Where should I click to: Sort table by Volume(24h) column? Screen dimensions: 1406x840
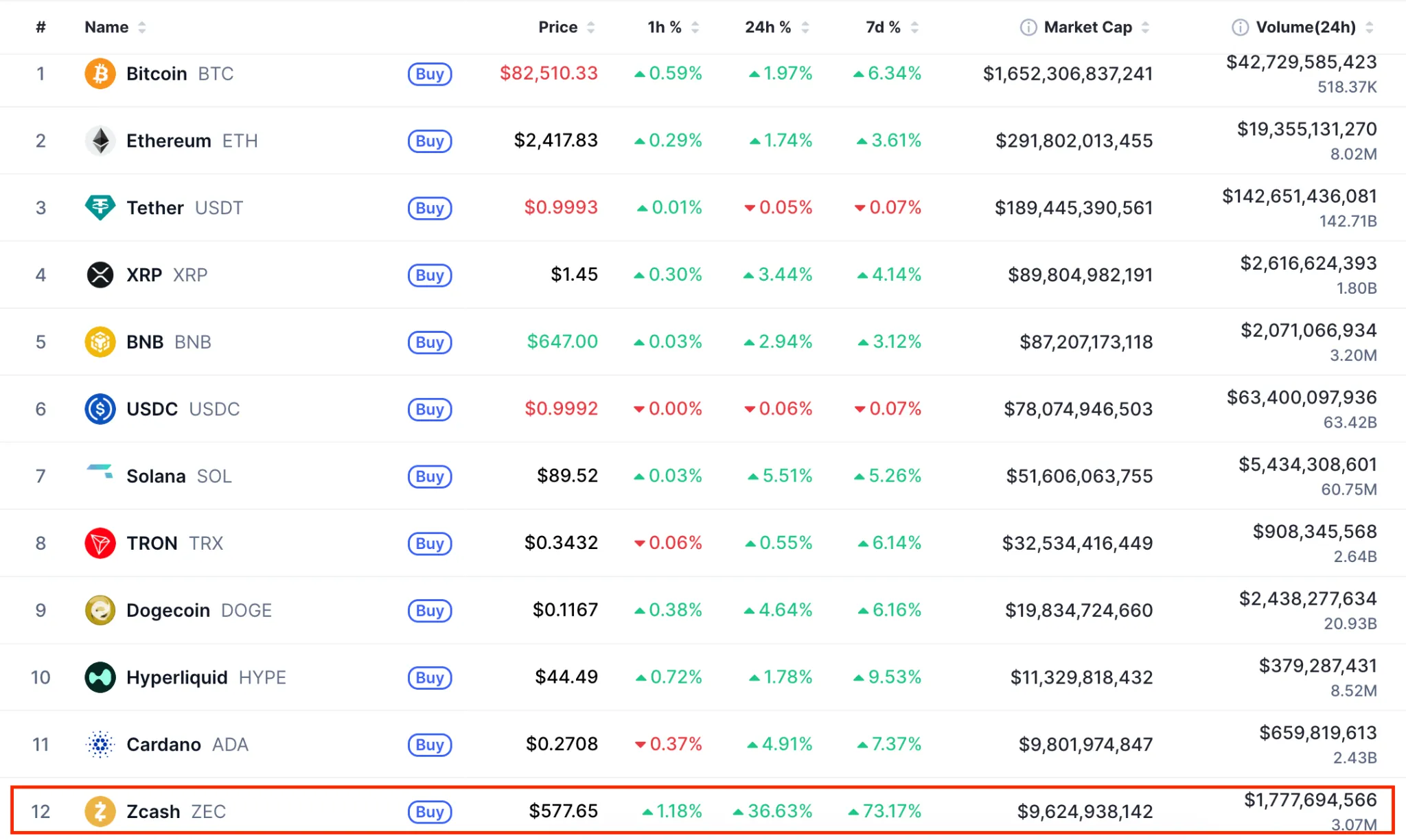pyautogui.click(x=1315, y=27)
